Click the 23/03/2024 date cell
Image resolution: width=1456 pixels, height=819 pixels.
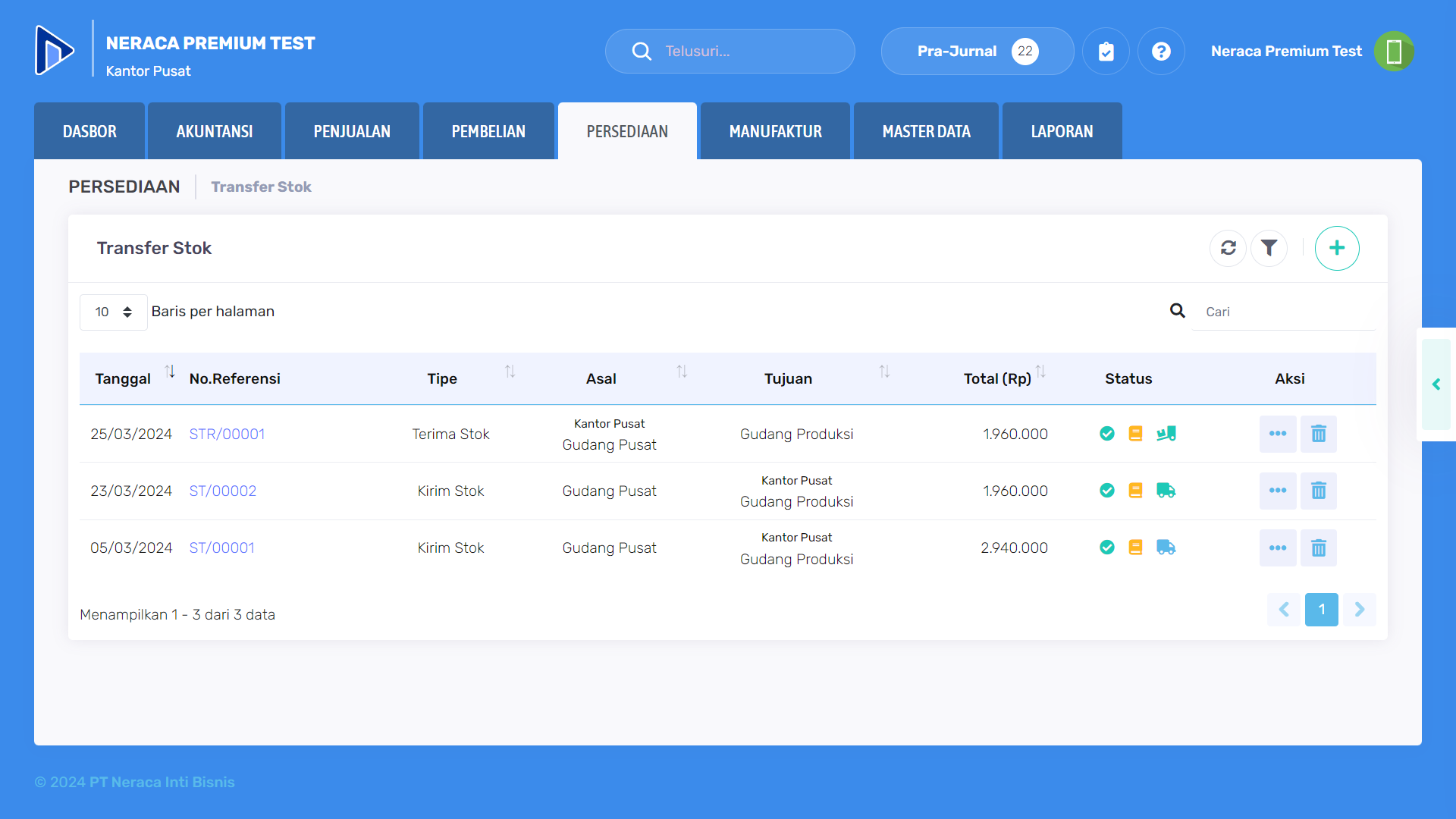point(131,491)
